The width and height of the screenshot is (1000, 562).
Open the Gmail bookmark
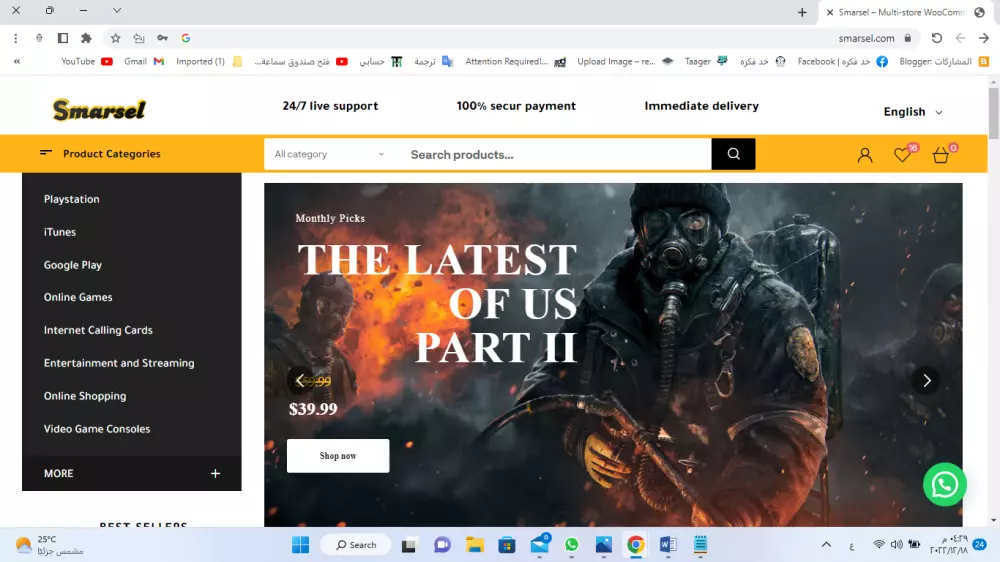pyautogui.click(x=144, y=62)
